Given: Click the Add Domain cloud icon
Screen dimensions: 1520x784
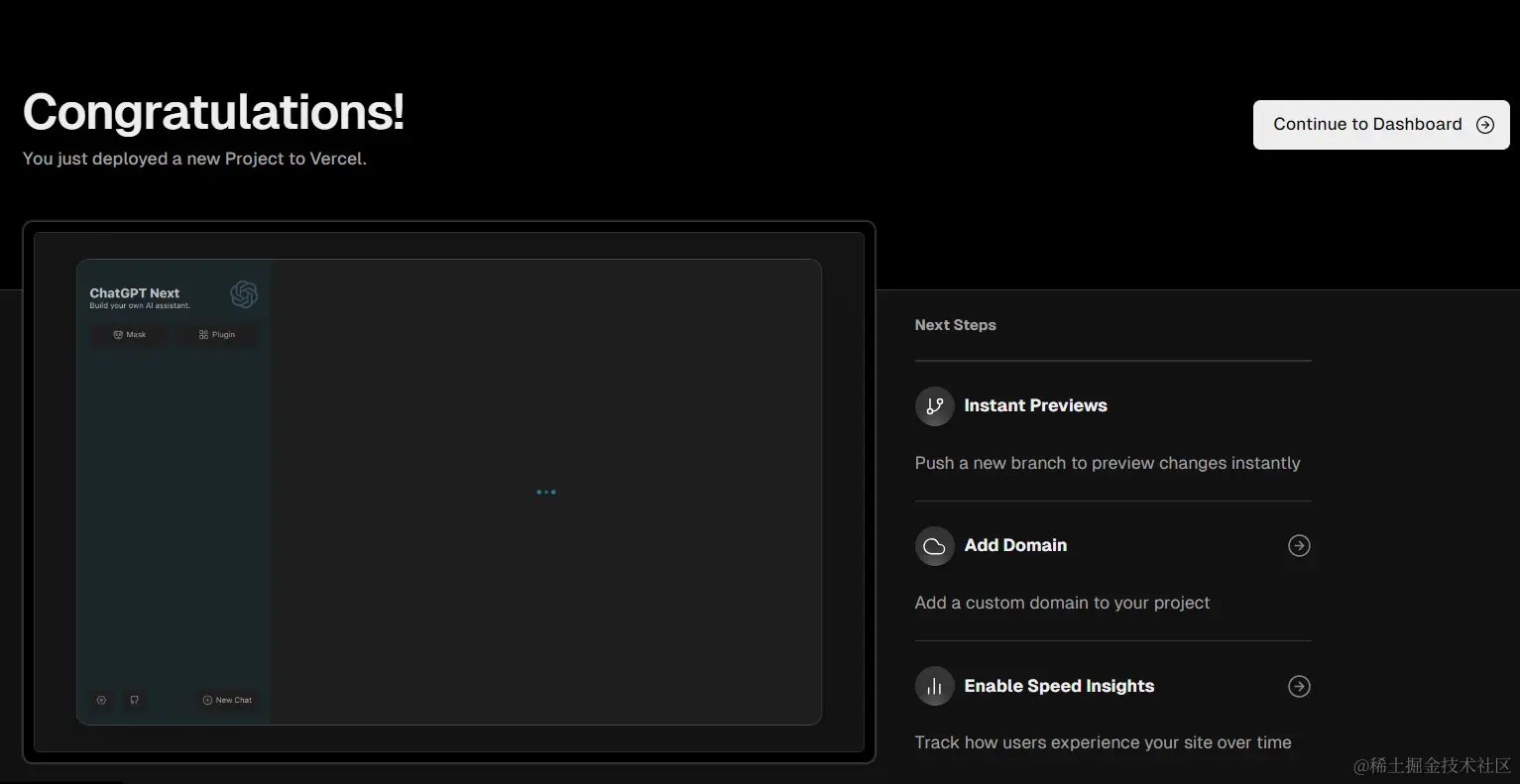Looking at the screenshot, I should [x=934, y=546].
